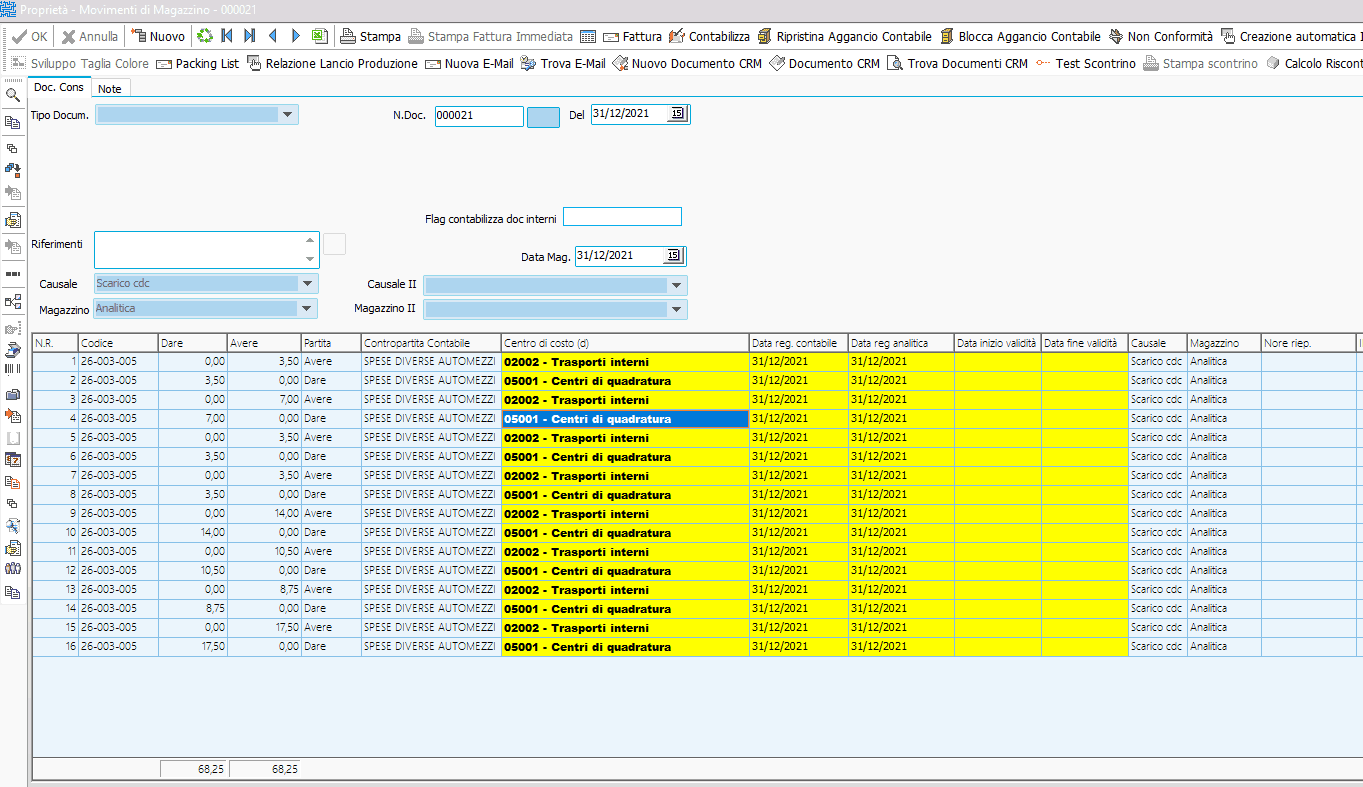1363x787 pixels.
Task: Click Fattura toolbar button
Action: pyautogui.click(x=632, y=36)
